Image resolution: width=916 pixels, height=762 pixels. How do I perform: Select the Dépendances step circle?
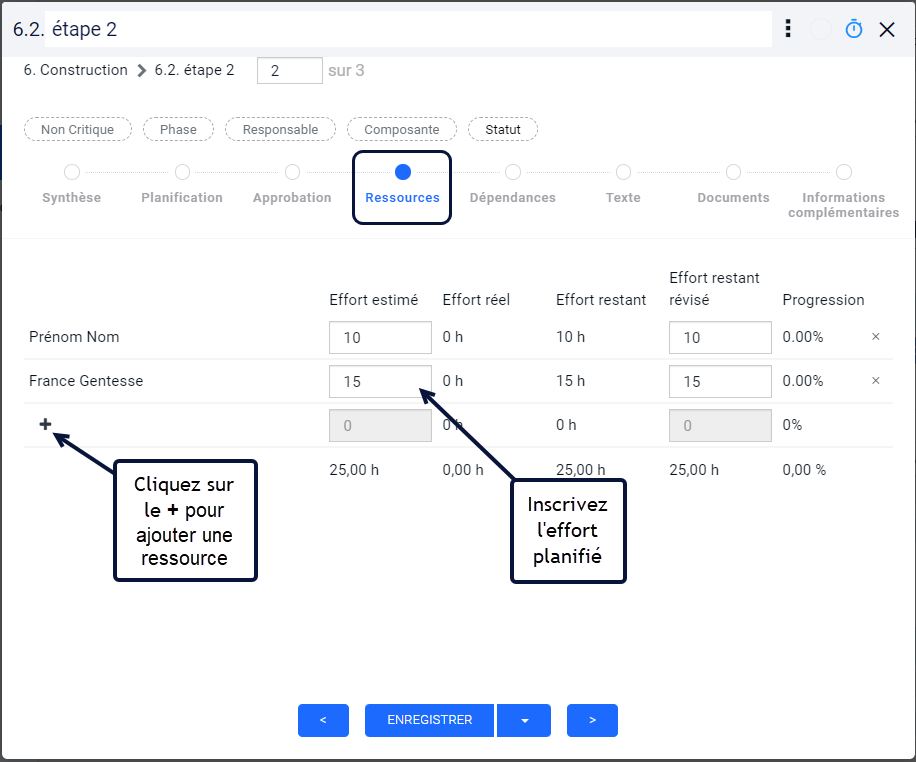coord(513,172)
